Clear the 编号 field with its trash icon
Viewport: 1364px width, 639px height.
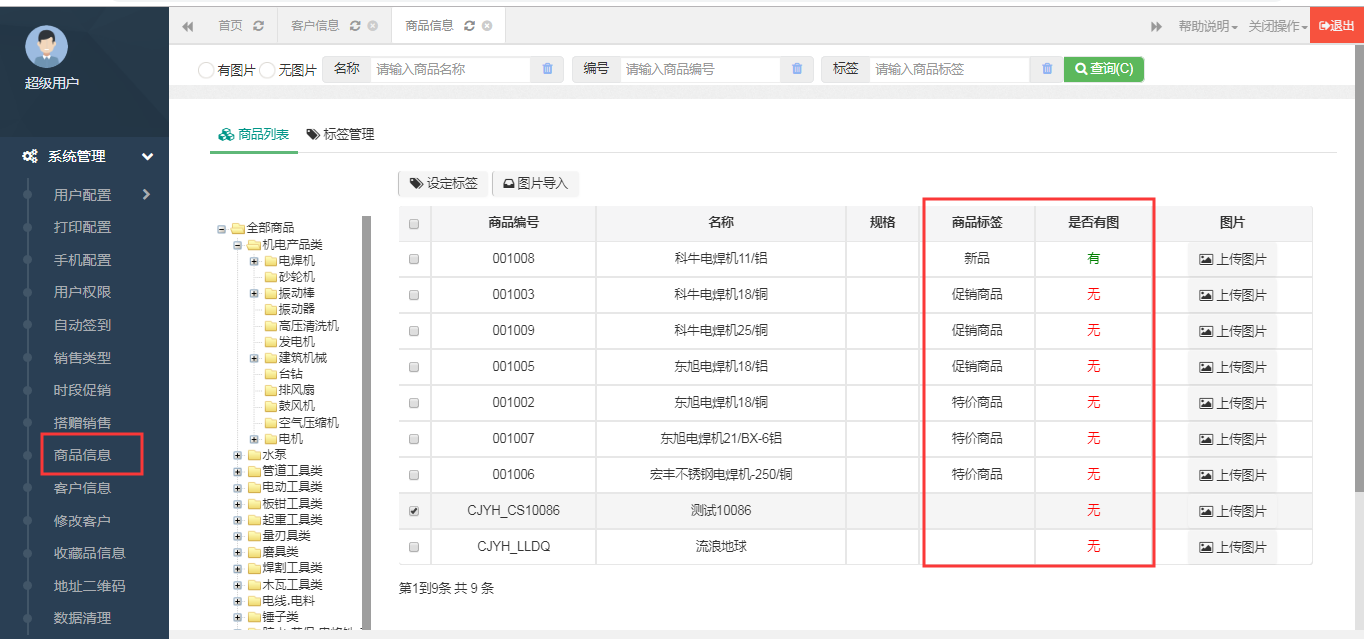coord(796,69)
